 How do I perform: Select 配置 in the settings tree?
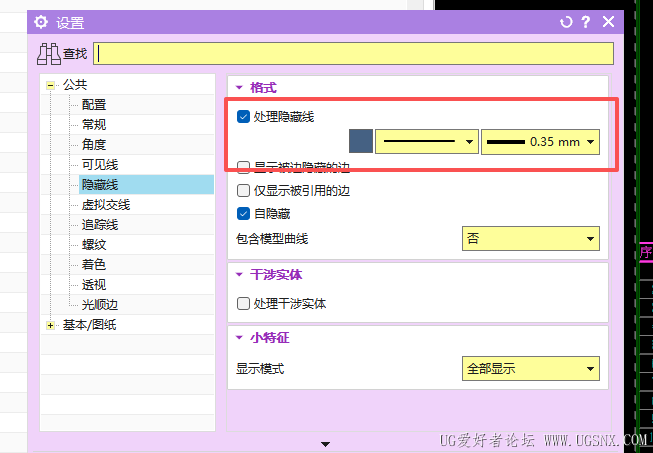point(94,105)
